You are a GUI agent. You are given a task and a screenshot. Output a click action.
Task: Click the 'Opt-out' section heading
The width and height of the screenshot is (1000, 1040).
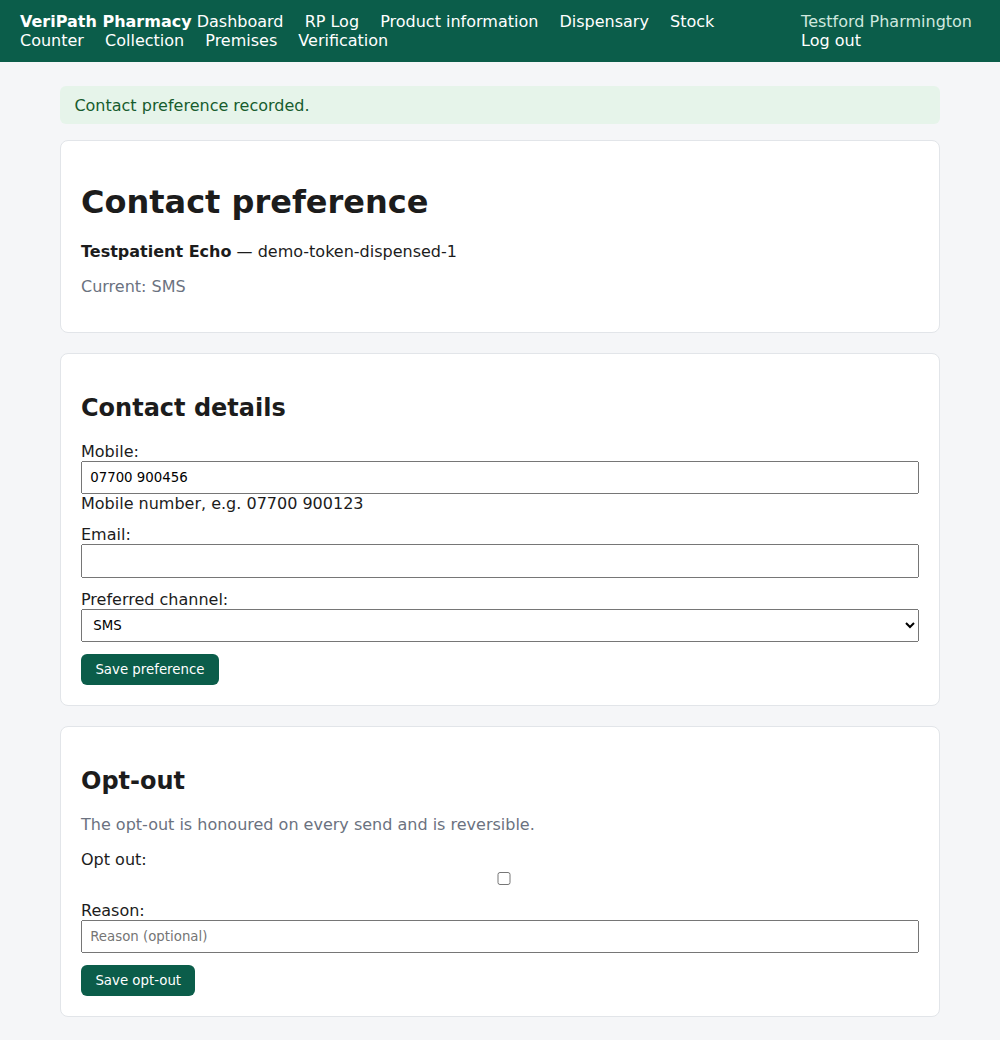133,780
